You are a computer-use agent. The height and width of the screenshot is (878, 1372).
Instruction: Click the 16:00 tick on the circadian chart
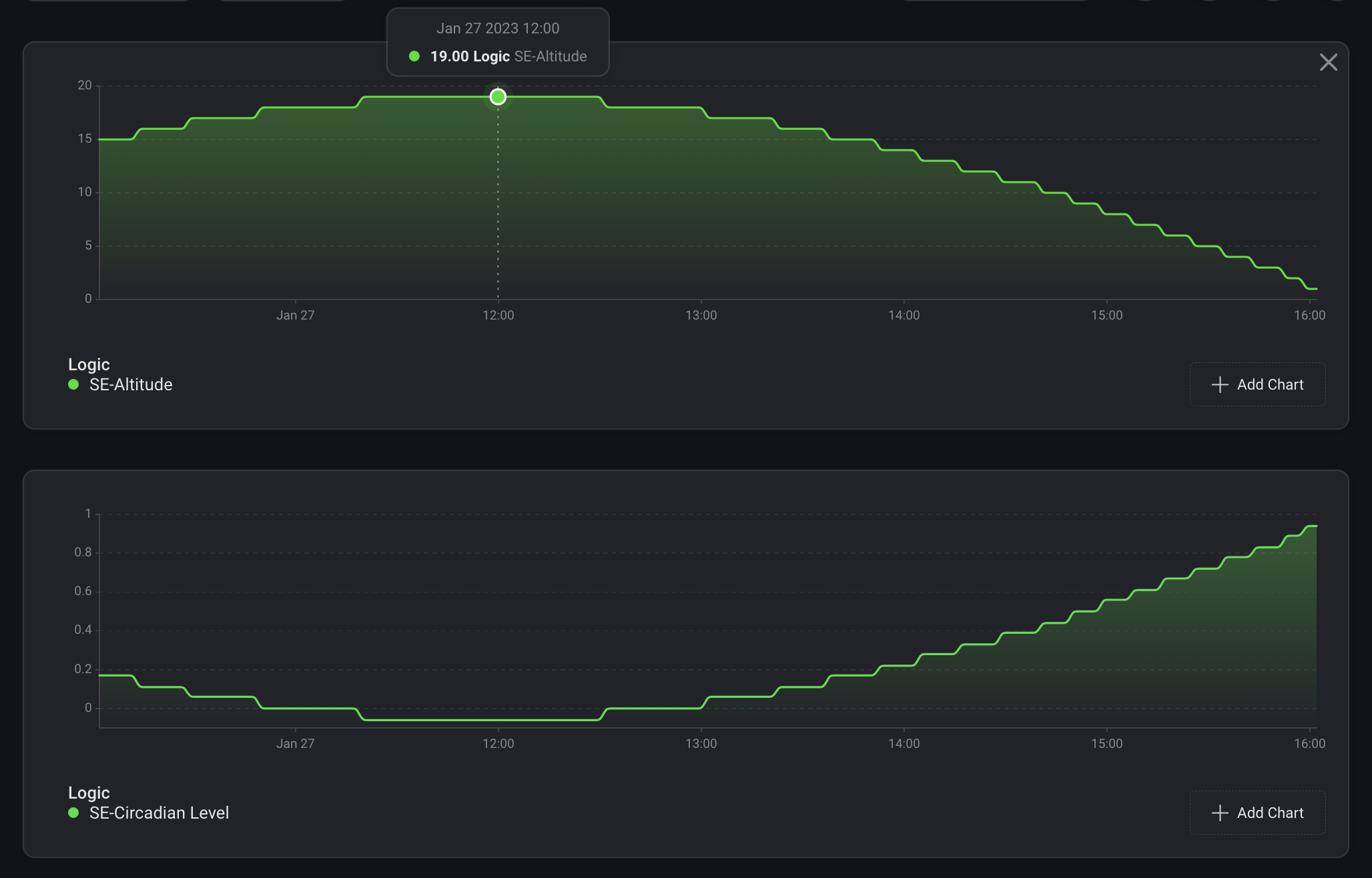click(x=1309, y=743)
